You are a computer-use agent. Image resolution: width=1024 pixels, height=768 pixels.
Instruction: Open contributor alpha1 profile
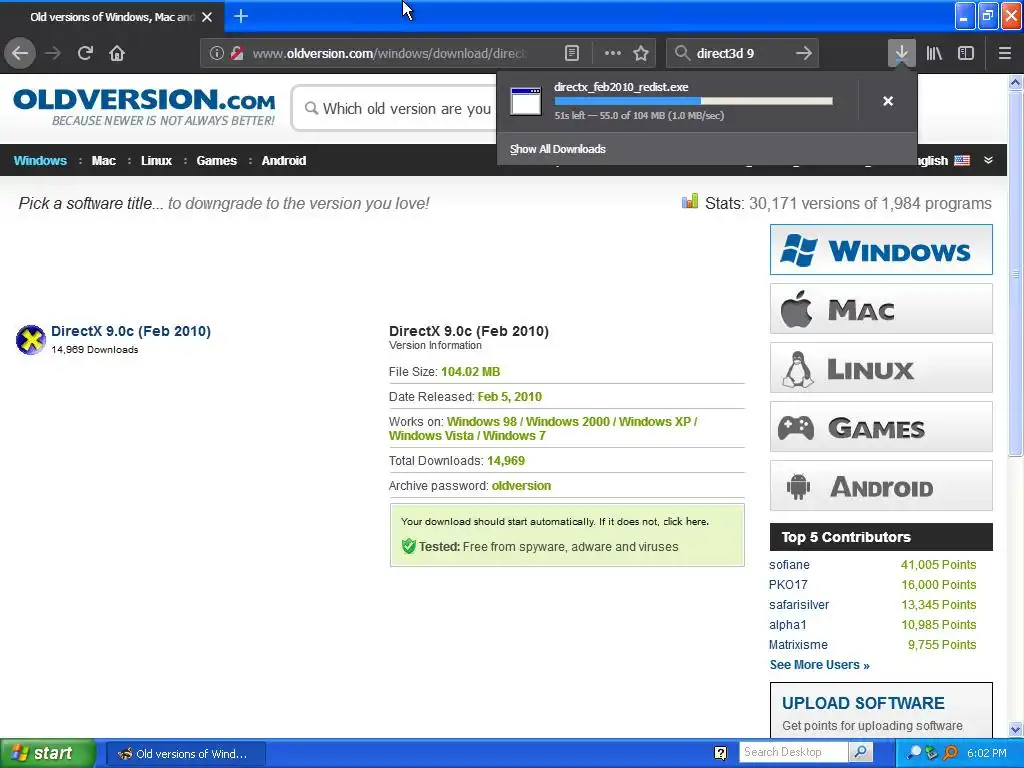(788, 625)
